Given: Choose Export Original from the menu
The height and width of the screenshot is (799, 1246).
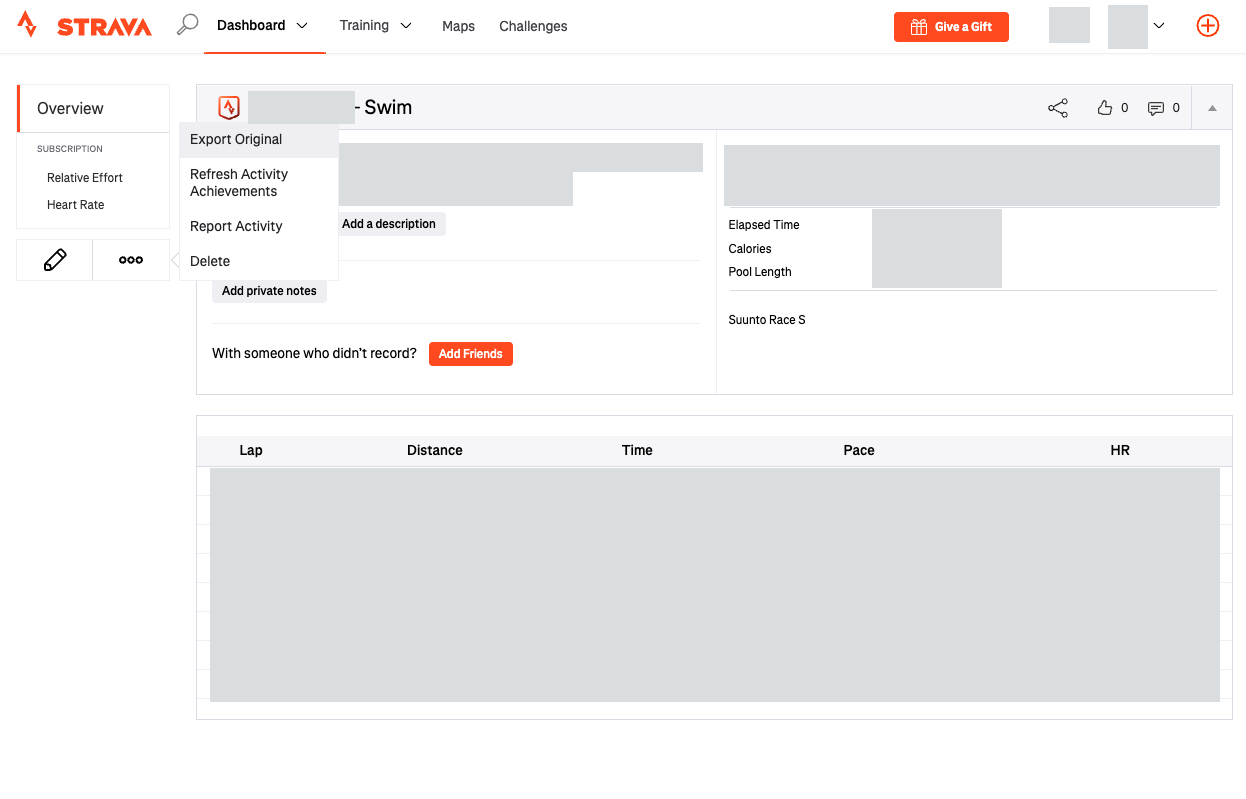Looking at the screenshot, I should 259,140.
